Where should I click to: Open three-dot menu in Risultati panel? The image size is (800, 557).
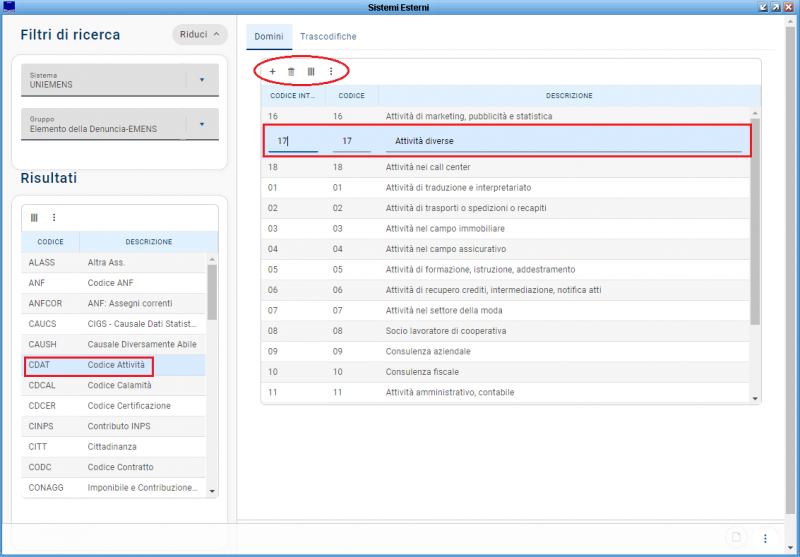coord(54,217)
